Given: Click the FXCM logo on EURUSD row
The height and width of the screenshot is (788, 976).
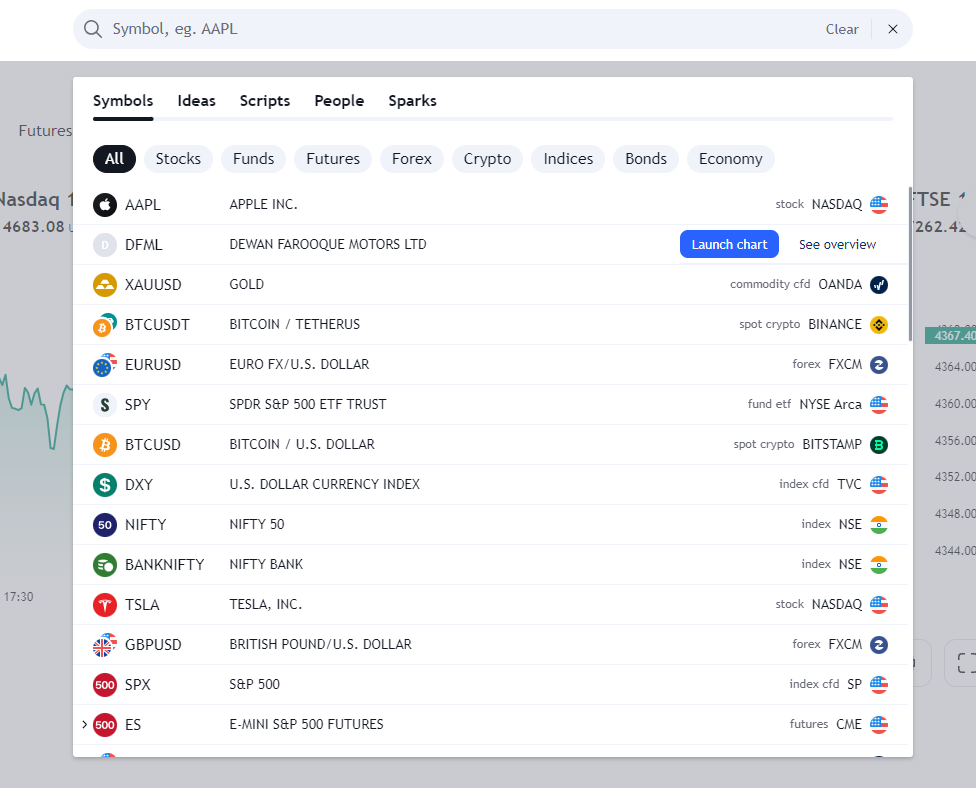Looking at the screenshot, I should pyautogui.click(x=879, y=365).
